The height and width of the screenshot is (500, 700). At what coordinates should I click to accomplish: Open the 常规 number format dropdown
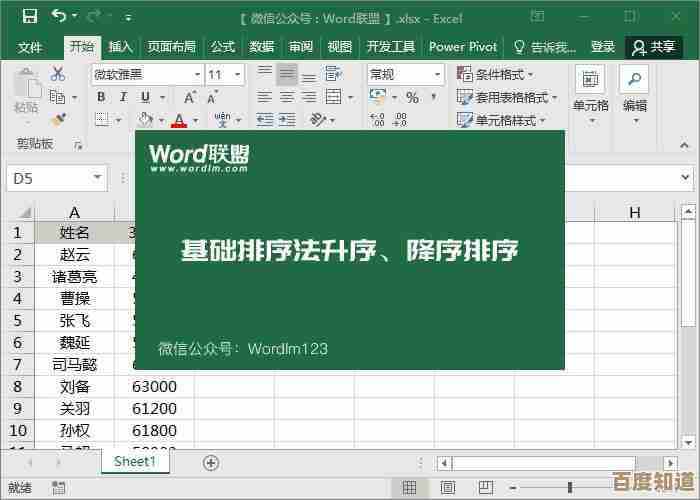[x=437, y=75]
